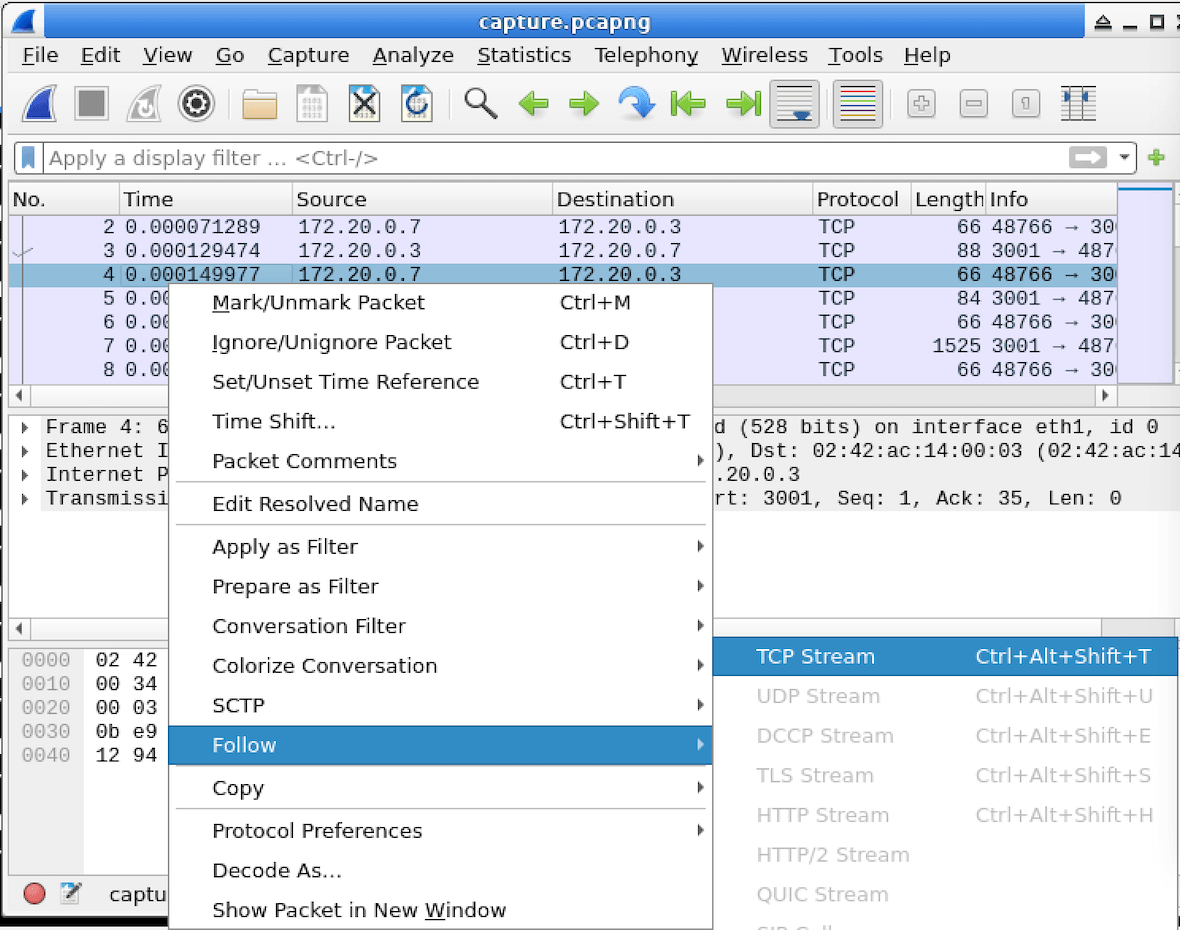The image size is (1180, 930).
Task: Start capturing packets with shark fin icon
Action: pos(40,103)
